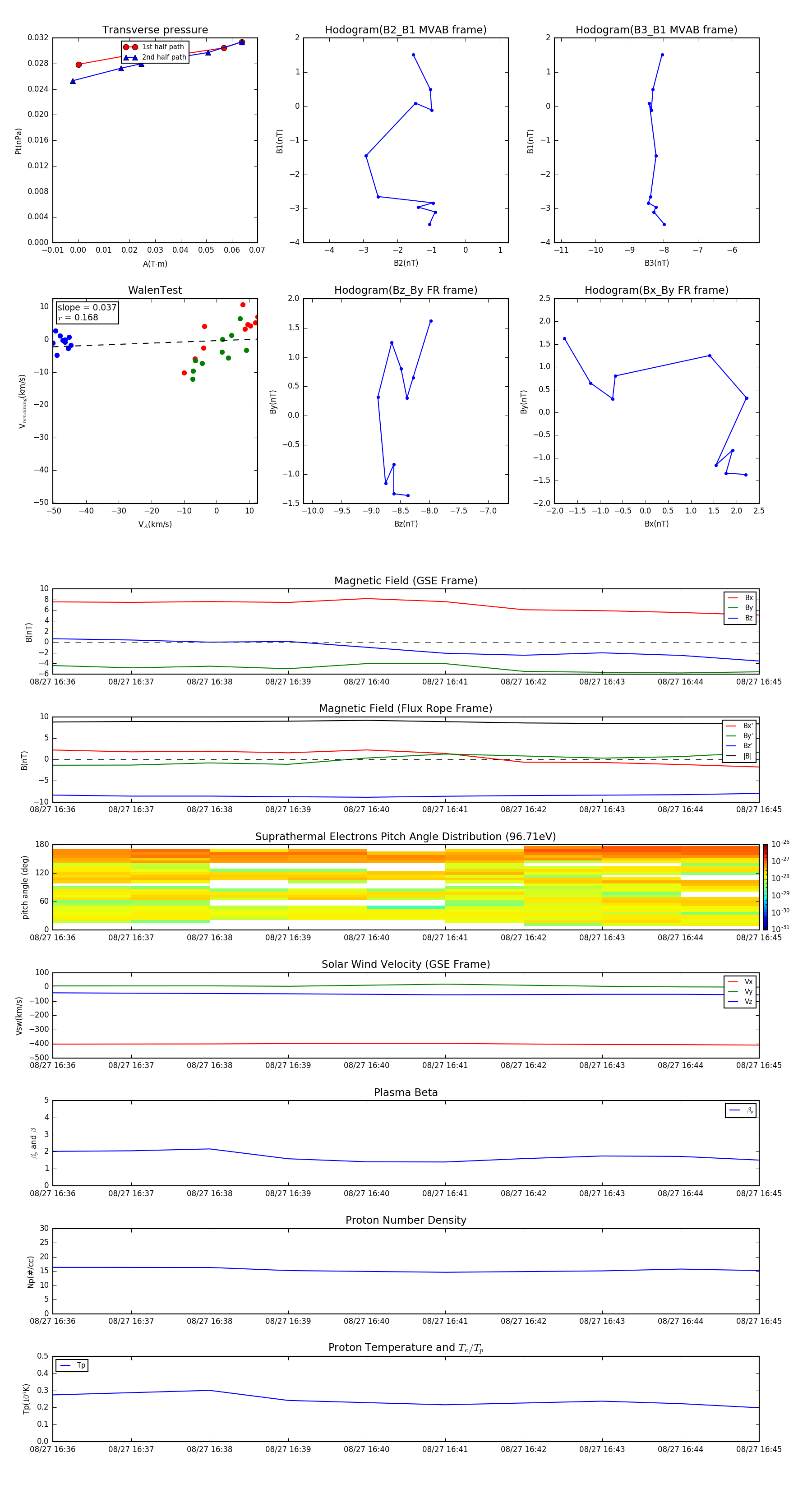Click the 'Hodogram(Bx_By FR frame)' title
The width and height of the screenshot is (812, 1489).
pyautogui.click(x=656, y=290)
